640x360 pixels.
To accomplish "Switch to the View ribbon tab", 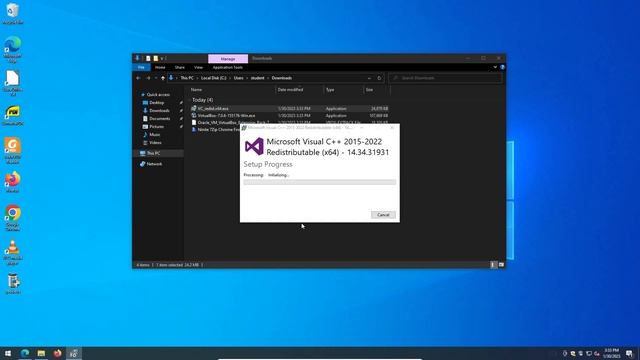I will [198, 67].
